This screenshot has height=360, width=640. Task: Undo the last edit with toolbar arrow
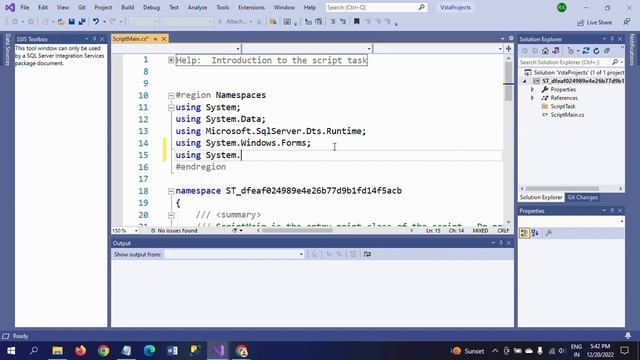pyautogui.click(x=96, y=22)
